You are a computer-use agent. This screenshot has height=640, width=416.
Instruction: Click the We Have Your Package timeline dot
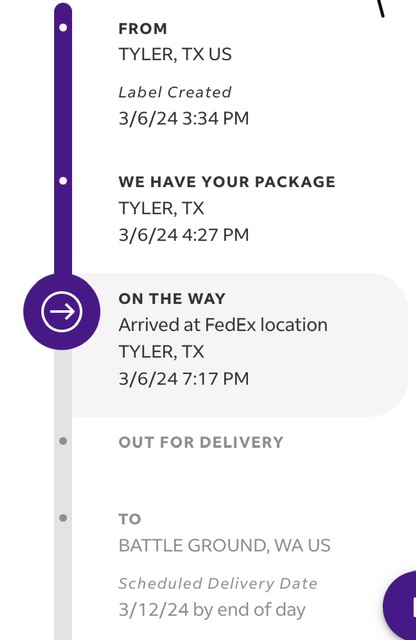(63, 181)
